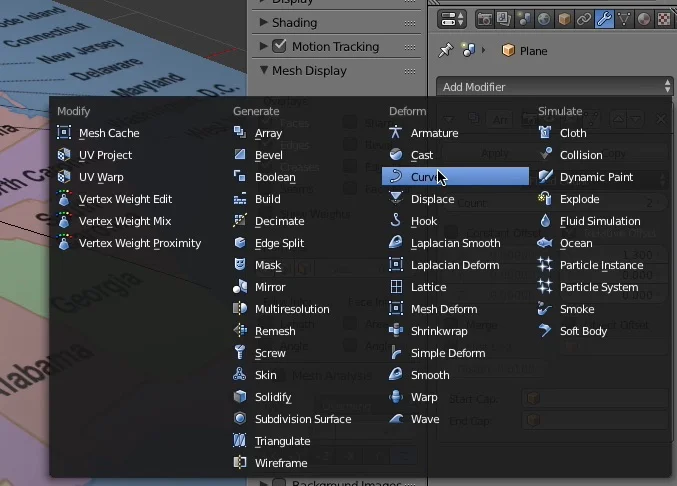Click the Array modifier icon
The image size is (677, 486).
point(240,132)
